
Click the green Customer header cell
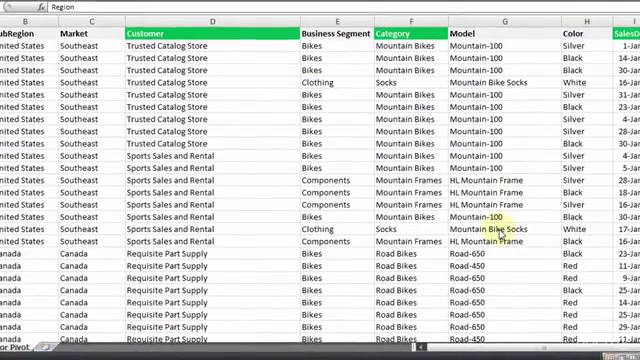coord(213,33)
